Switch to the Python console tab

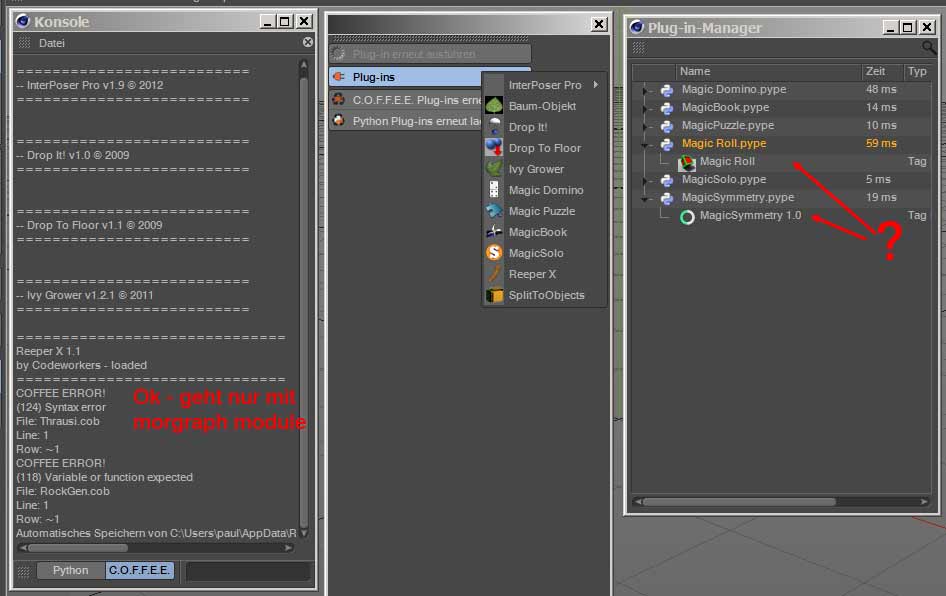pyautogui.click(x=71, y=570)
